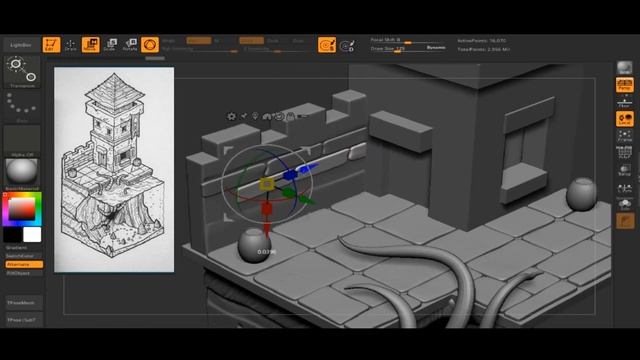
Task: Pick a hue in the color picker square
Action: click(x=22, y=209)
